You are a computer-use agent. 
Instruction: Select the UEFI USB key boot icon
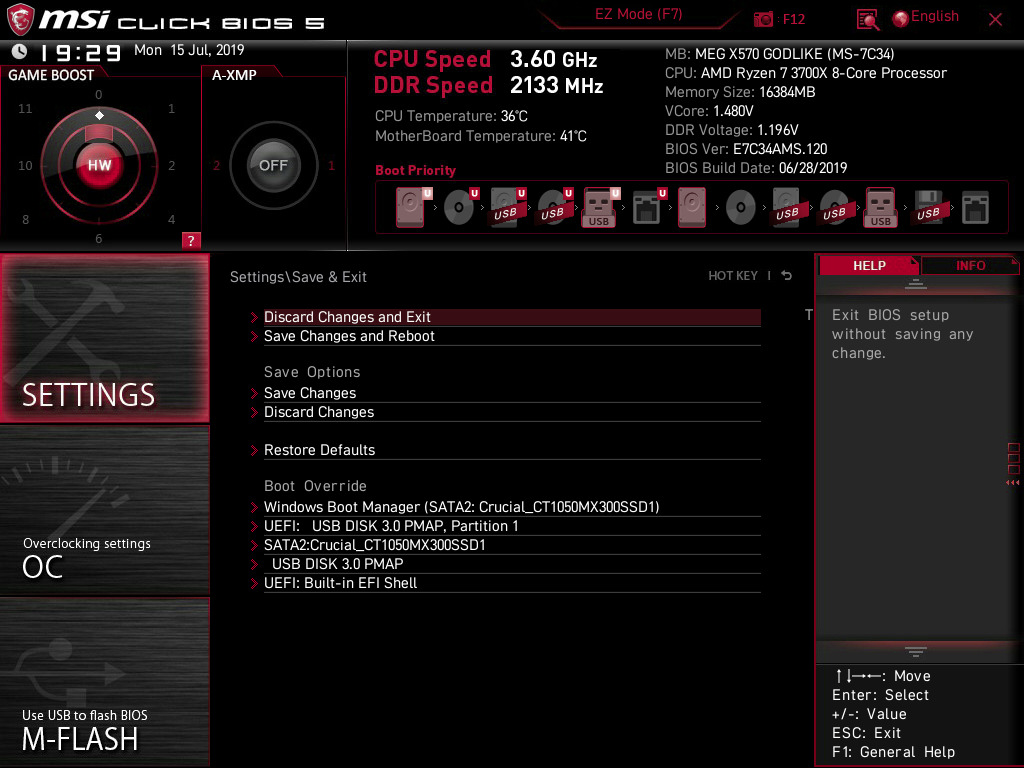[x=601, y=207]
